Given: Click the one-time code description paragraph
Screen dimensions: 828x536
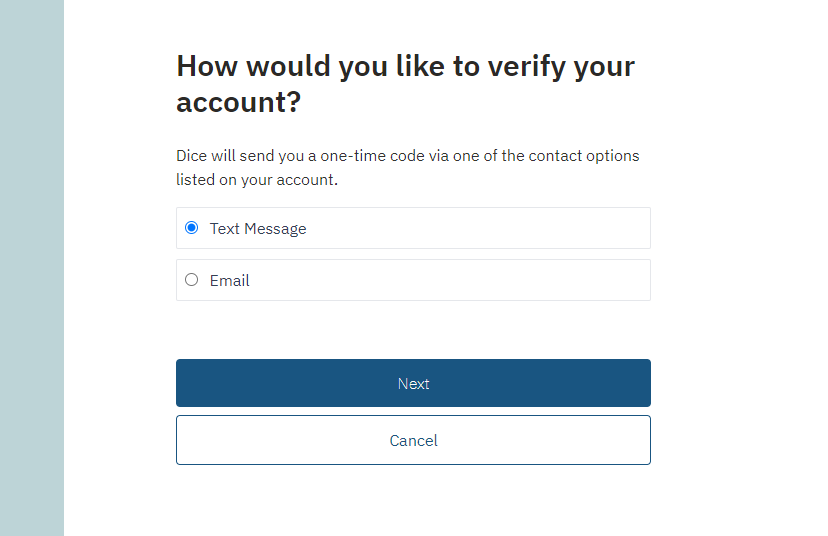Looking at the screenshot, I should pyautogui.click(x=407, y=168).
